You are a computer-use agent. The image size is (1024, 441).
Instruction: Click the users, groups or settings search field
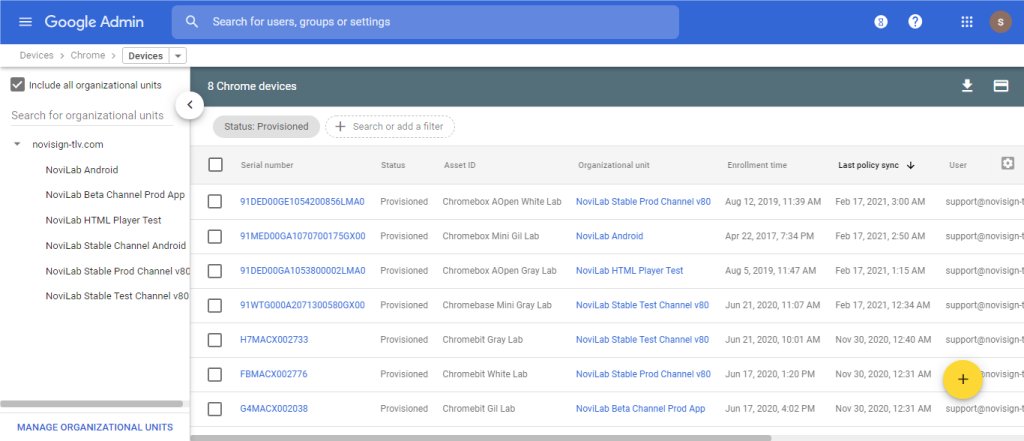coord(425,22)
